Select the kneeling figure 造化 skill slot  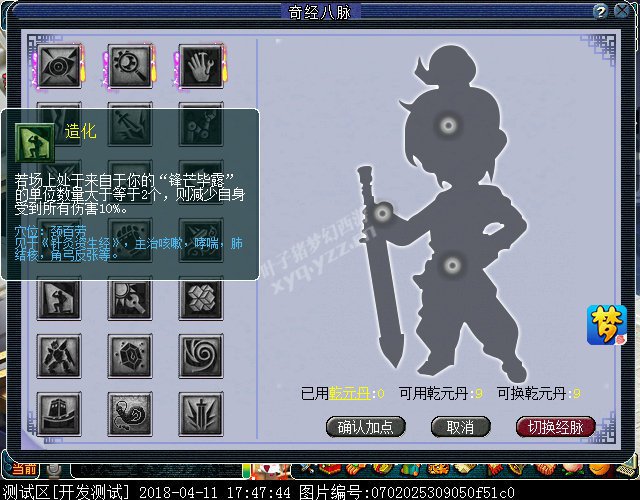tap(59, 298)
